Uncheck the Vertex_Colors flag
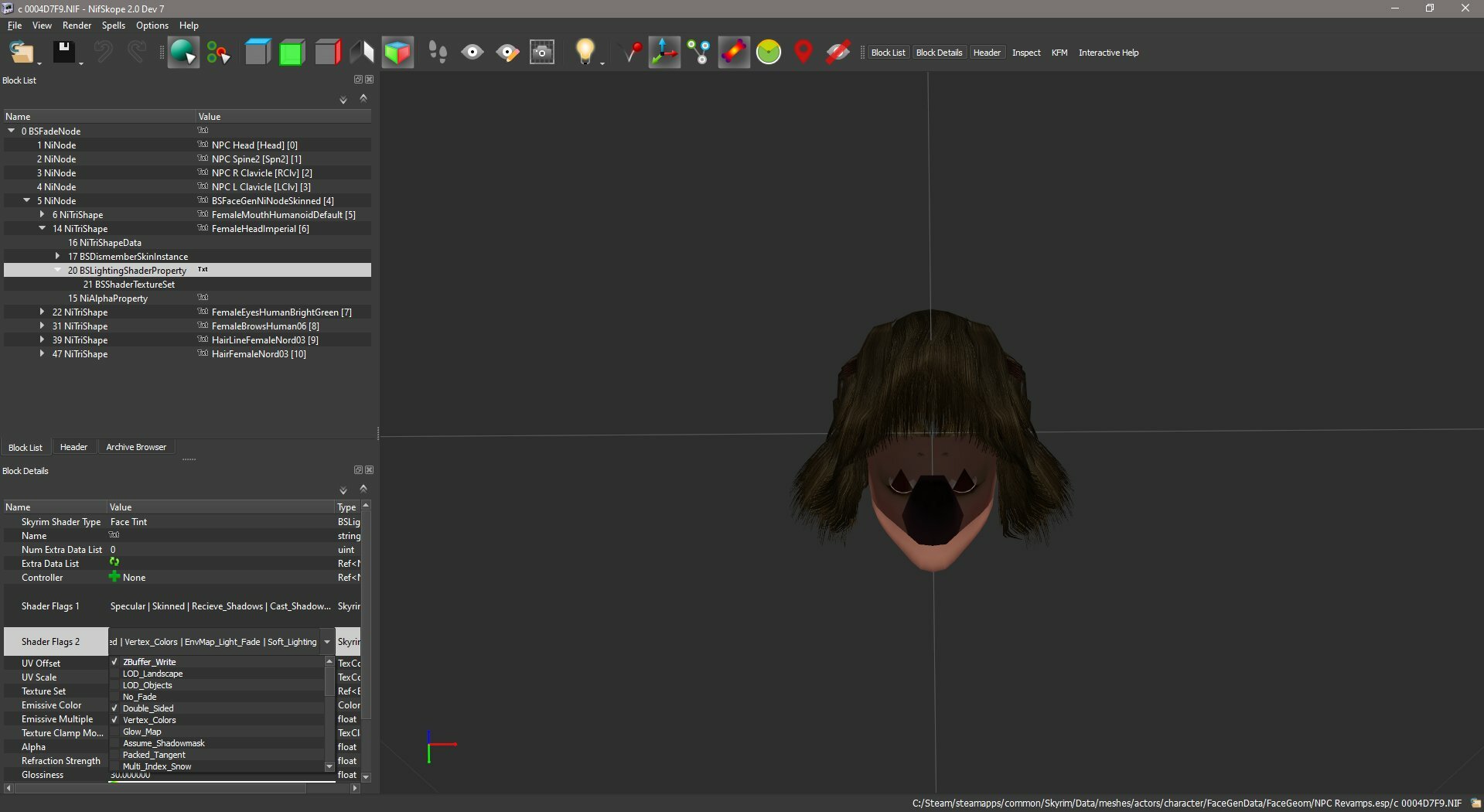The image size is (1484, 812). point(114,720)
